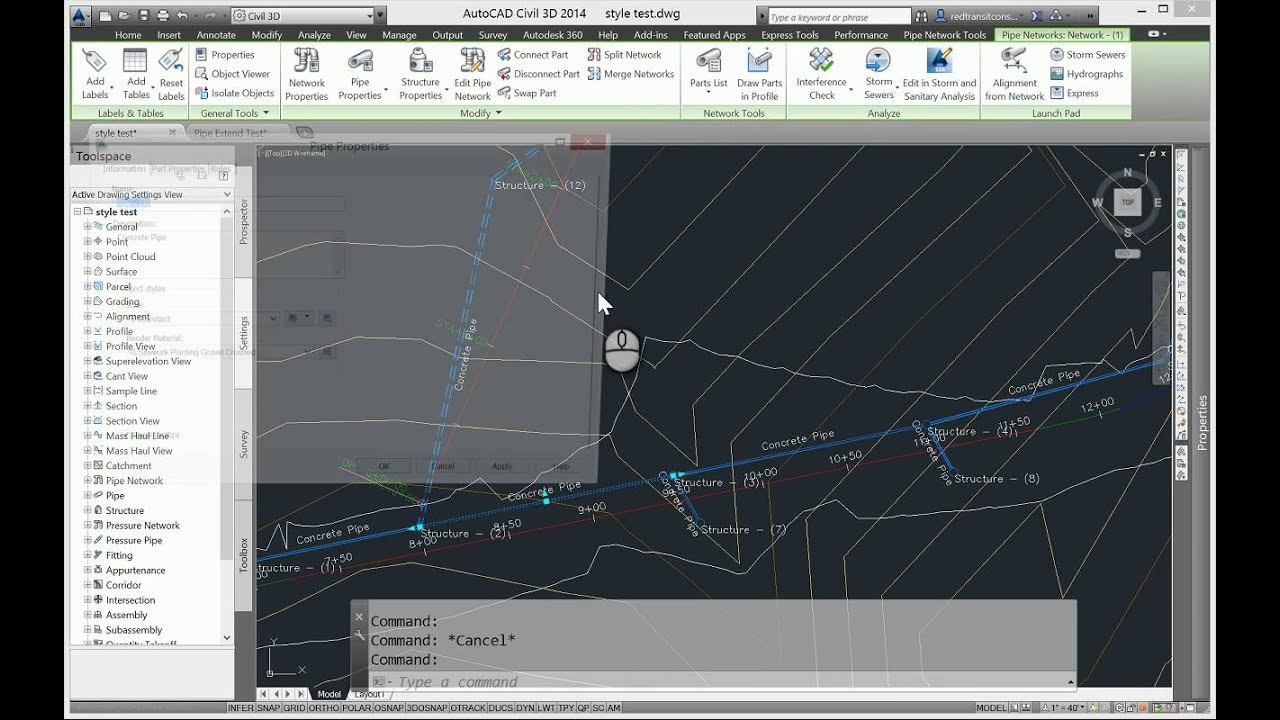Open Structure Properties in ribbon
Screen dimensions: 1280x720
click(x=421, y=73)
